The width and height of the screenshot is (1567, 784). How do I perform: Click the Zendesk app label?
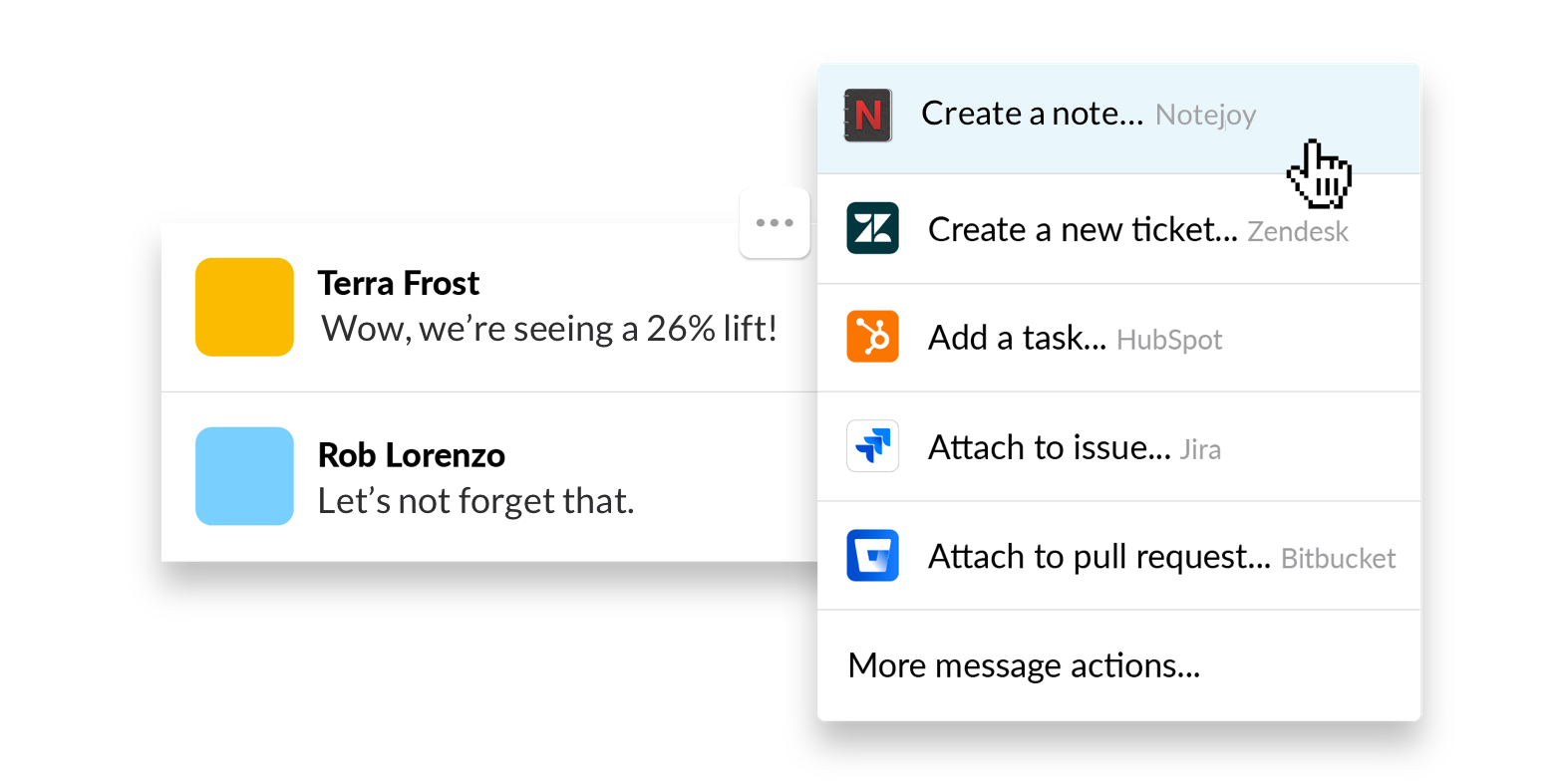click(1298, 232)
